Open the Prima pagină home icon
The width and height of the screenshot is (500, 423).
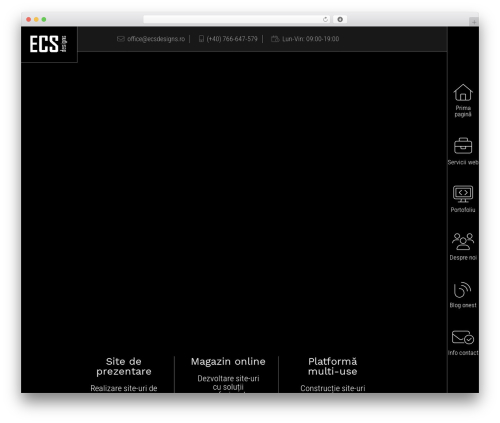point(463,92)
